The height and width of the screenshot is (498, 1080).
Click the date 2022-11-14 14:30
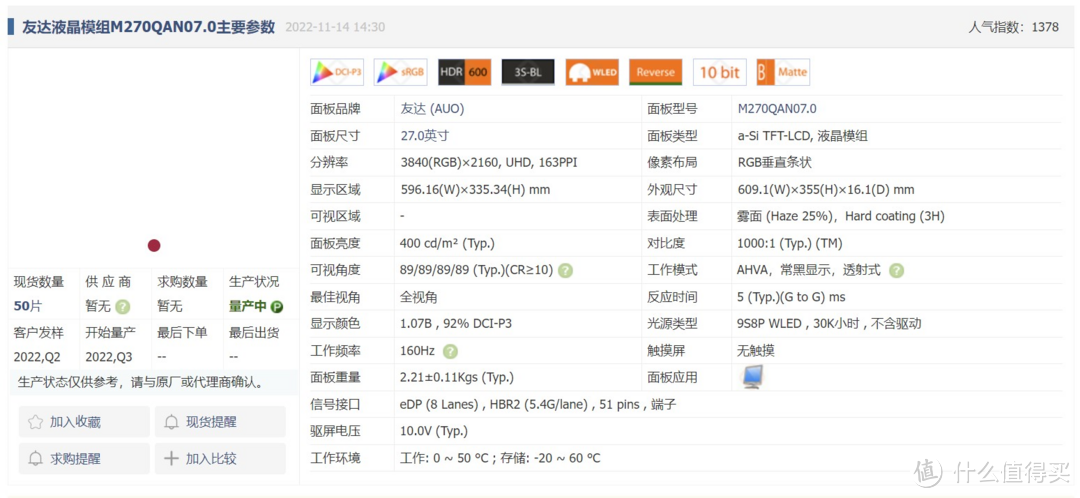coord(335,28)
